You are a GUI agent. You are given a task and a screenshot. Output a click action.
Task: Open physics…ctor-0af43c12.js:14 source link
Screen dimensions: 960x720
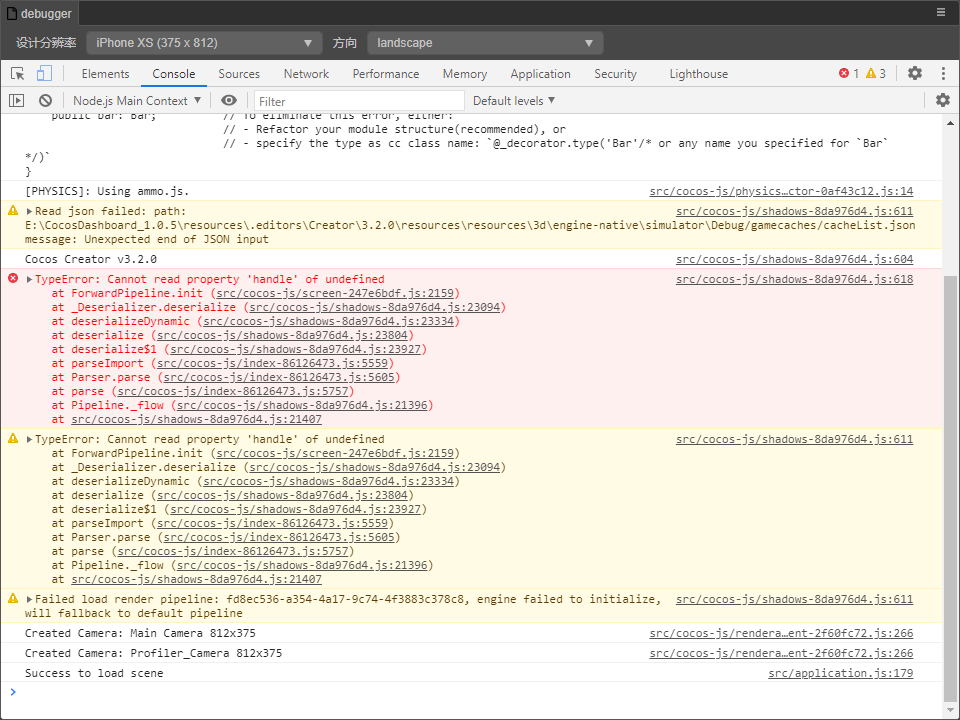pyautogui.click(x=781, y=192)
